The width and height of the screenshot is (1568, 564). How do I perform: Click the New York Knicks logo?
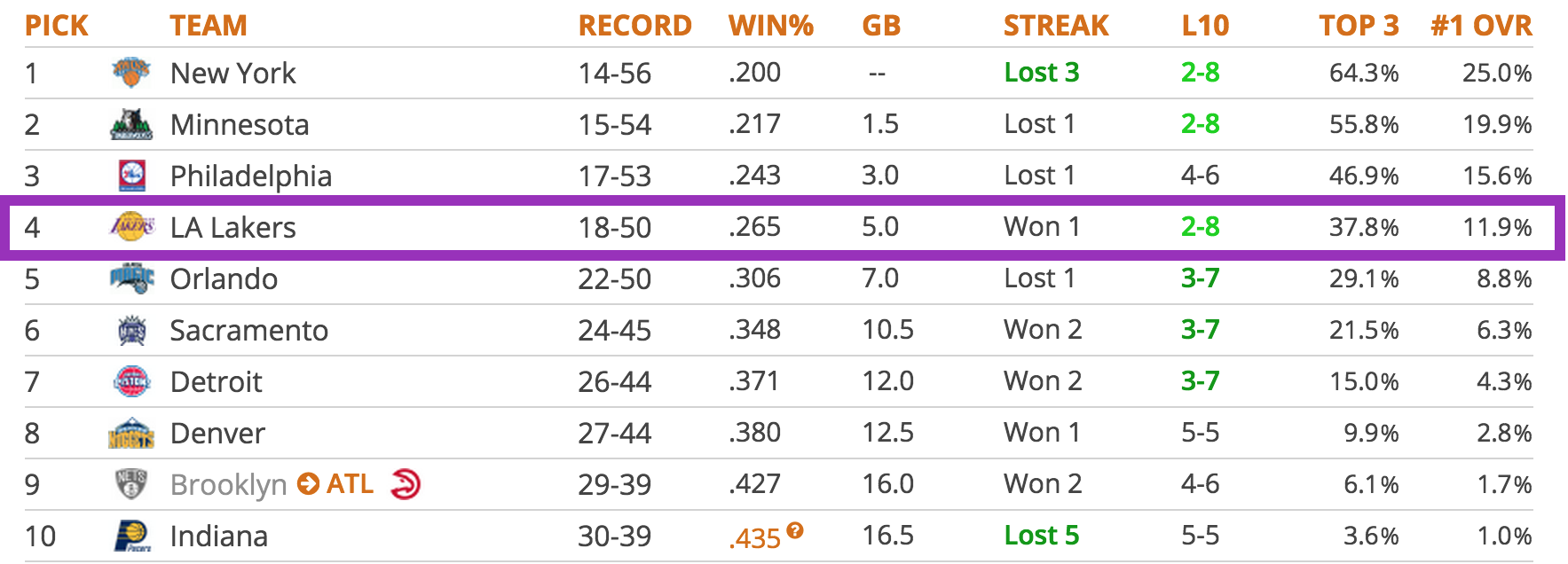131,72
